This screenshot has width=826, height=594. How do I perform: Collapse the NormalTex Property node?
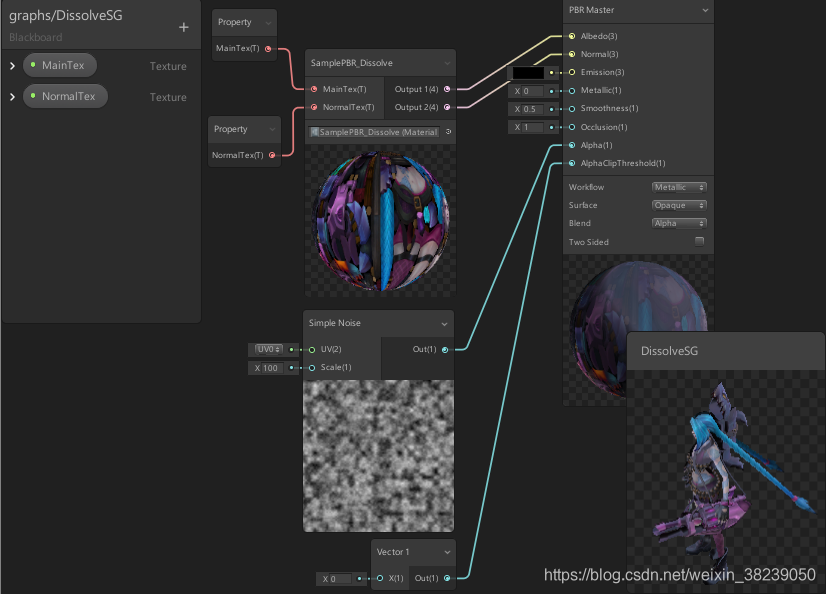coord(272,130)
